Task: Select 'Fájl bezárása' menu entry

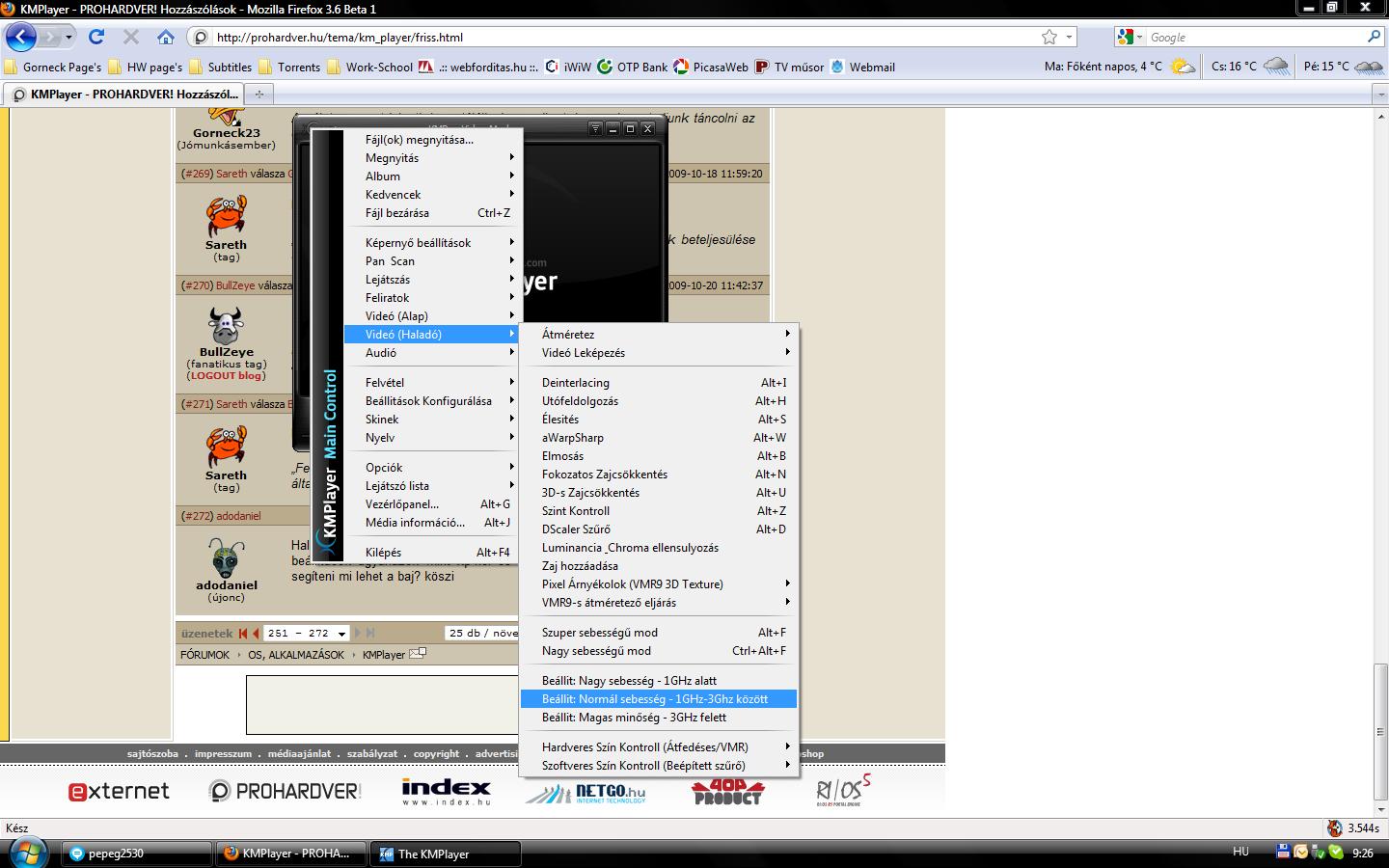Action: pos(434,213)
